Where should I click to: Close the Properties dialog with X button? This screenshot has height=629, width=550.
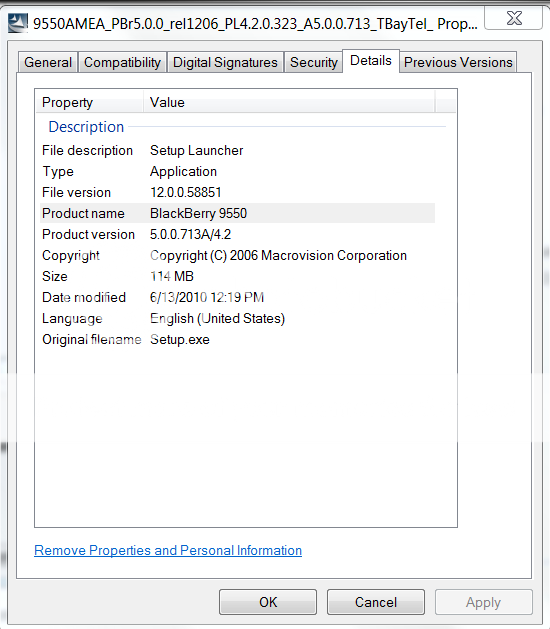[513, 18]
